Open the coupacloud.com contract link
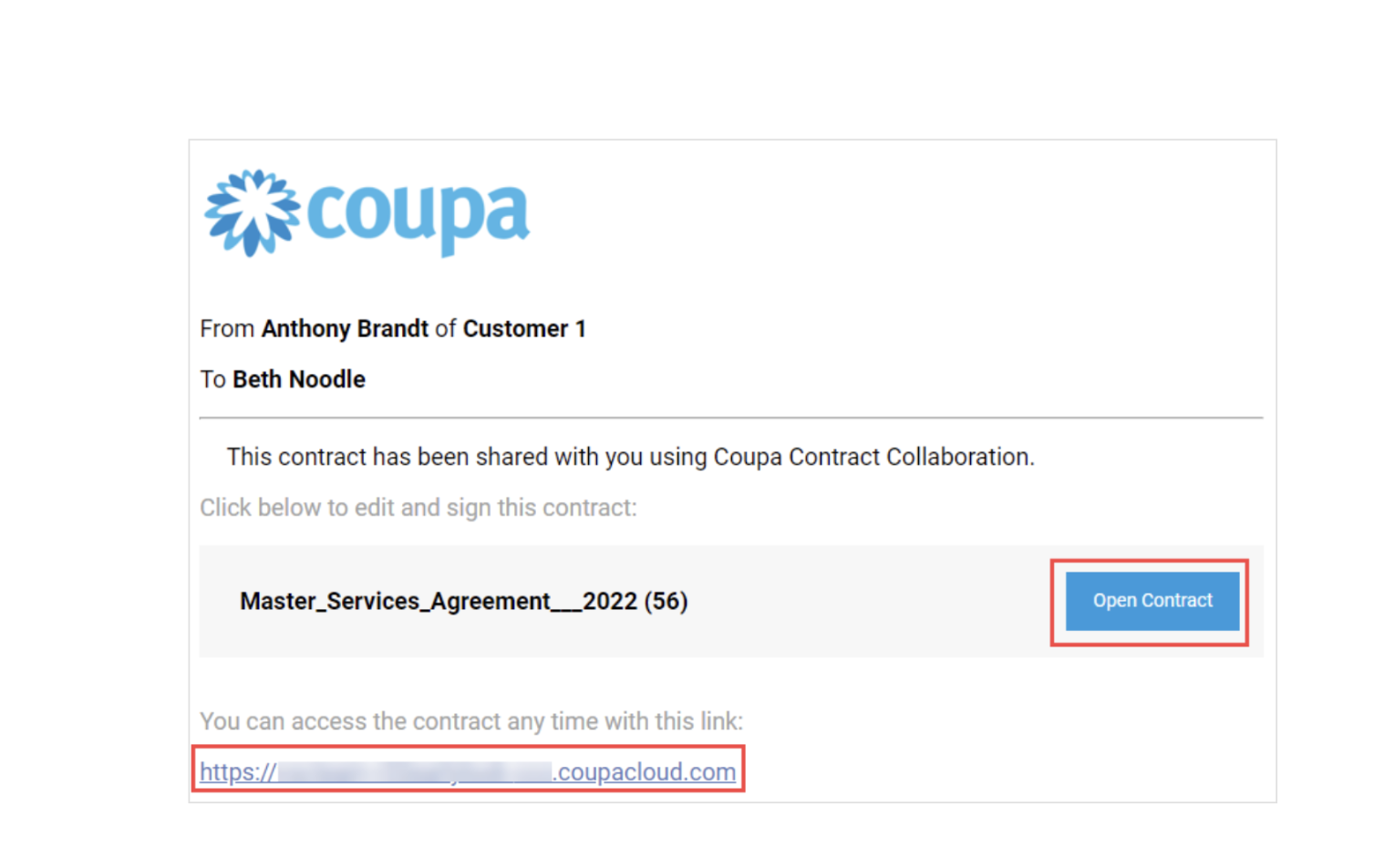Image resolution: width=1395 pixels, height=868 pixels. click(467, 771)
